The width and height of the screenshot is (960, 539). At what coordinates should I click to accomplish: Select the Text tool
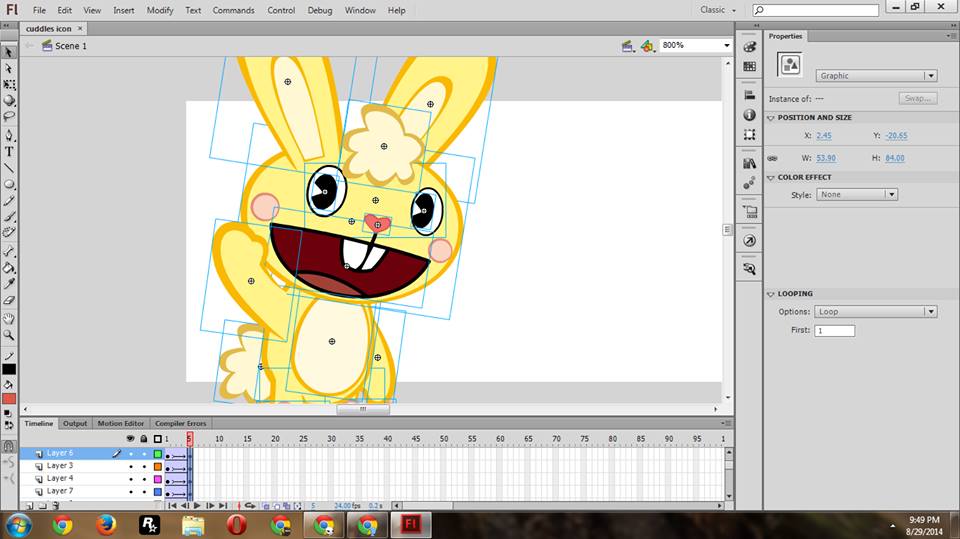pos(9,151)
